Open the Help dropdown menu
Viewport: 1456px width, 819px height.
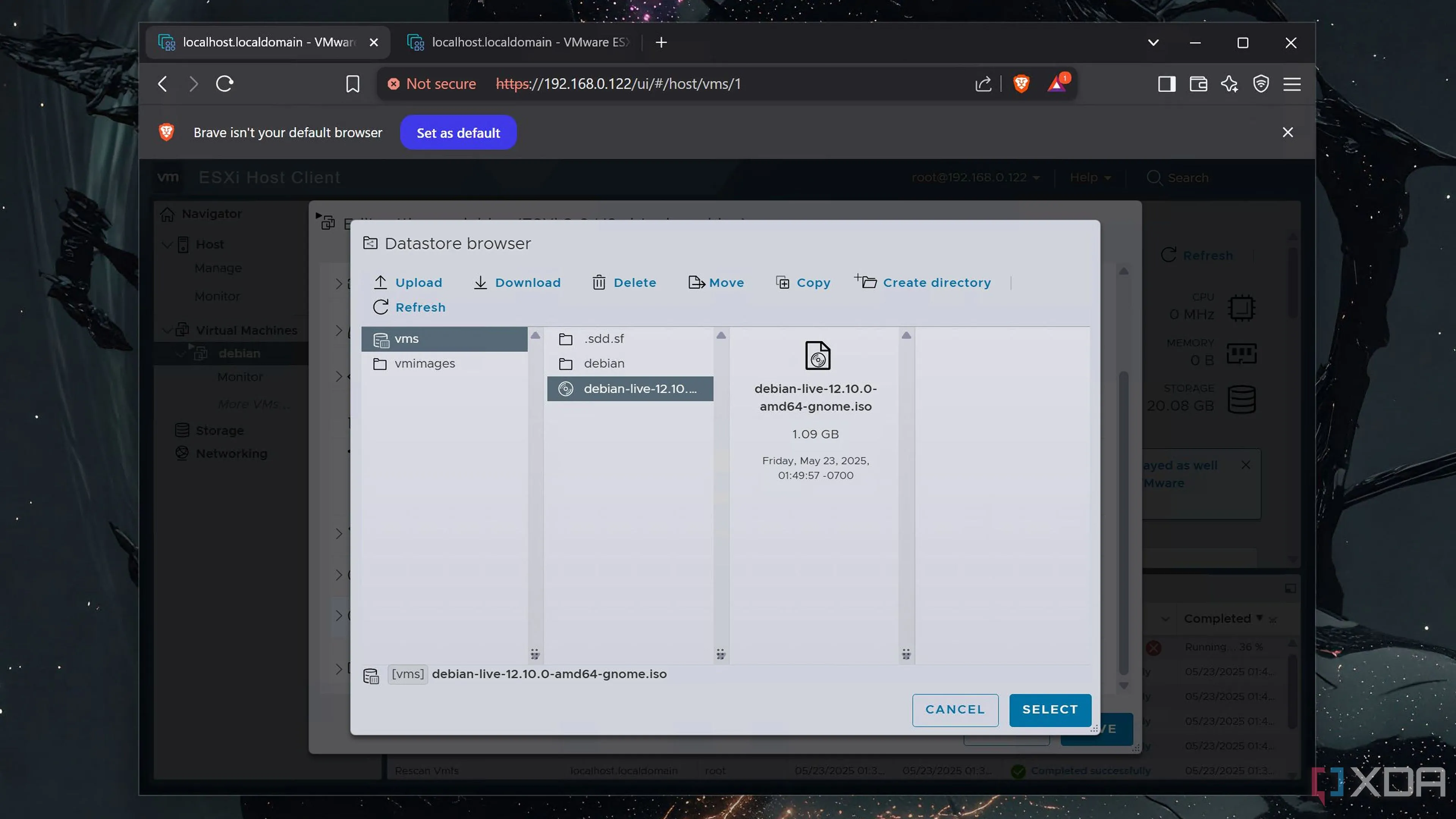pyautogui.click(x=1090, y=177)
